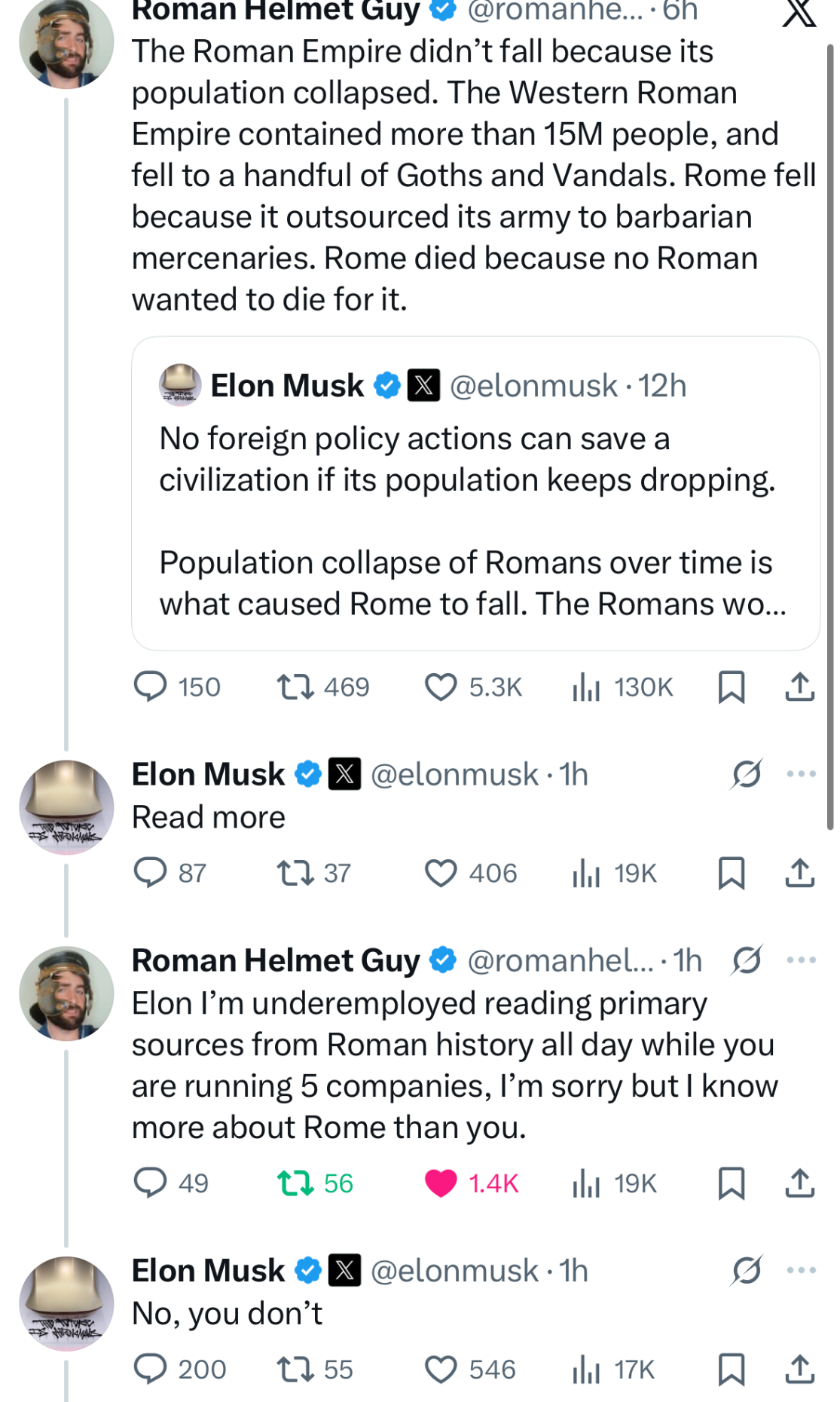Open more options on "underemployed" tweet
The width and height of the screenshot is (840, 1402).
pos(801,960)
